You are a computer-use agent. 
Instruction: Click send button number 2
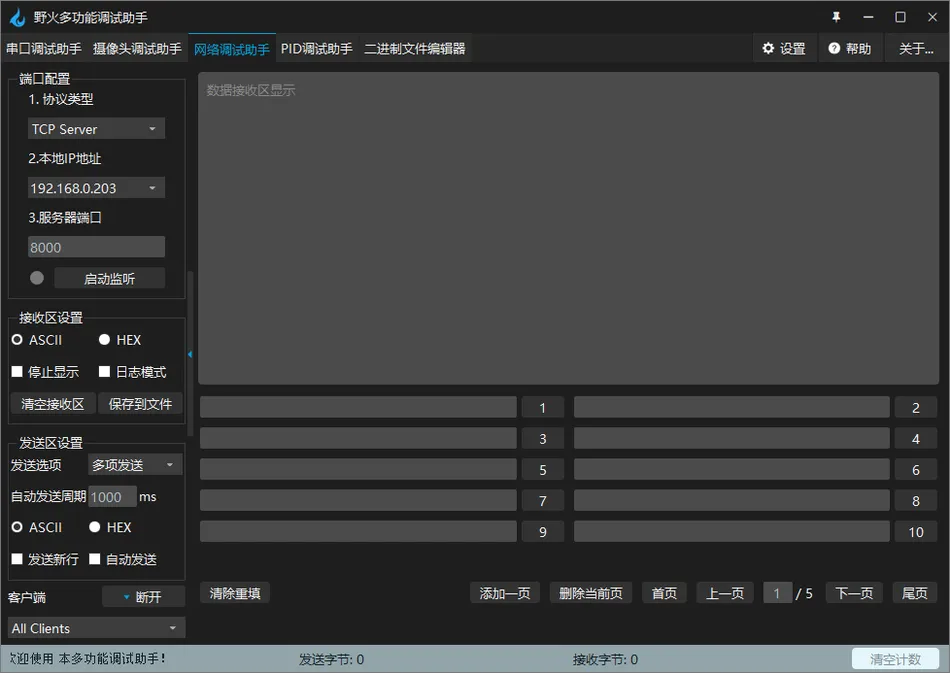916,408
